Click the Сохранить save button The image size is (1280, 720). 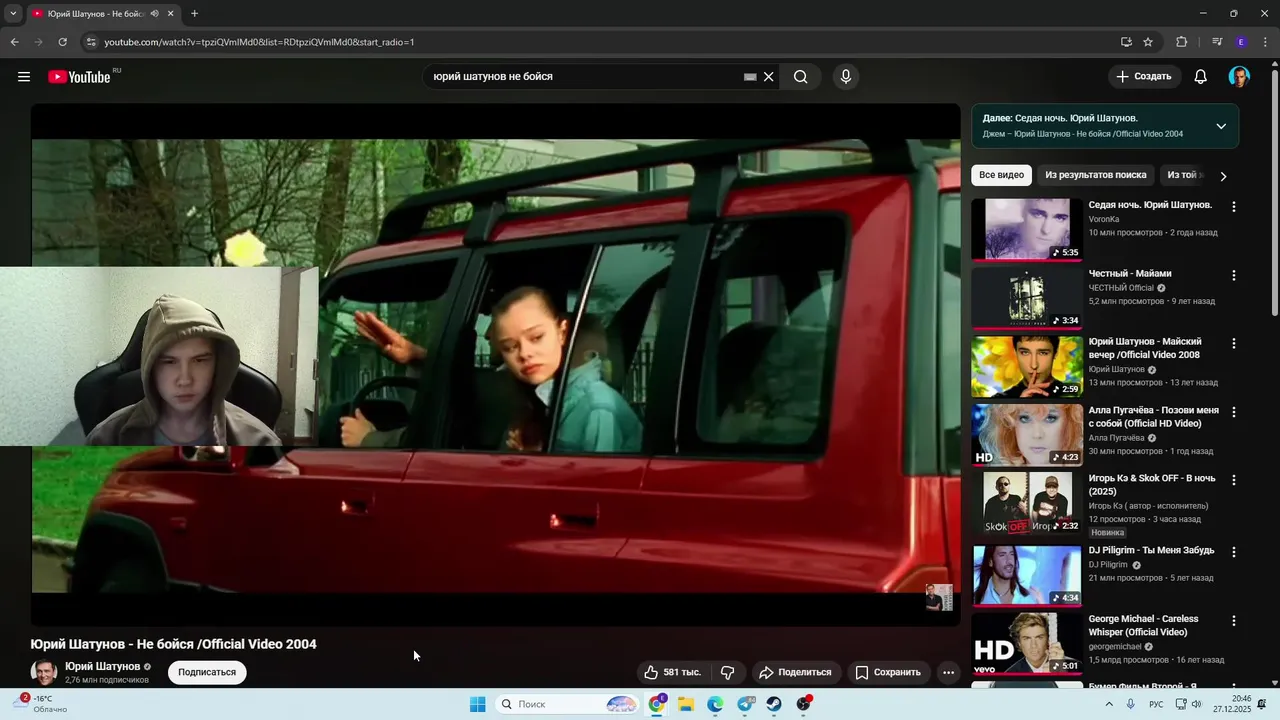point(888,673)
